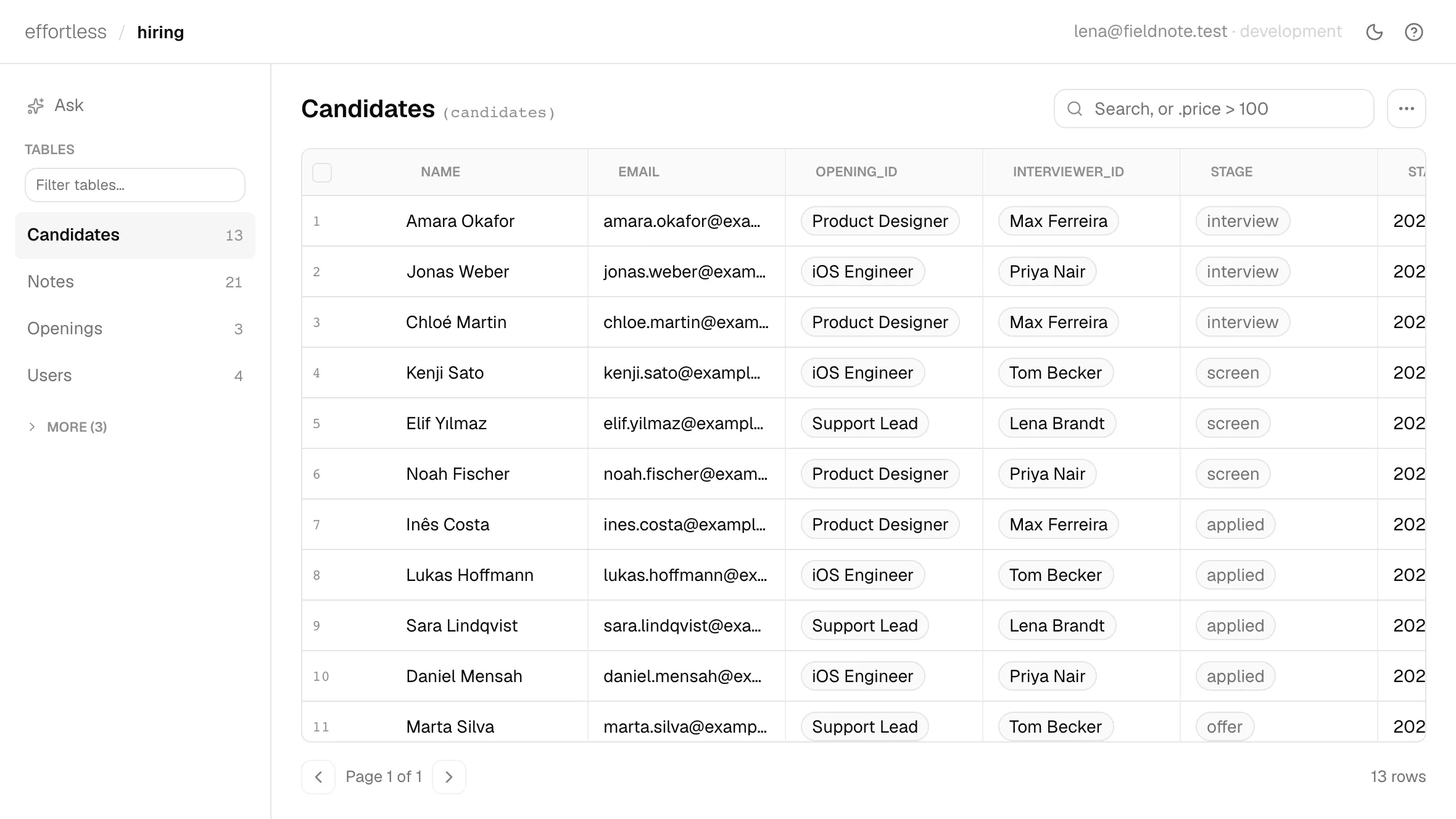Toggle the select-all rows checkbox
Image resolution: width=1456 pixels, height=819 pixels.
pos(322,172)
